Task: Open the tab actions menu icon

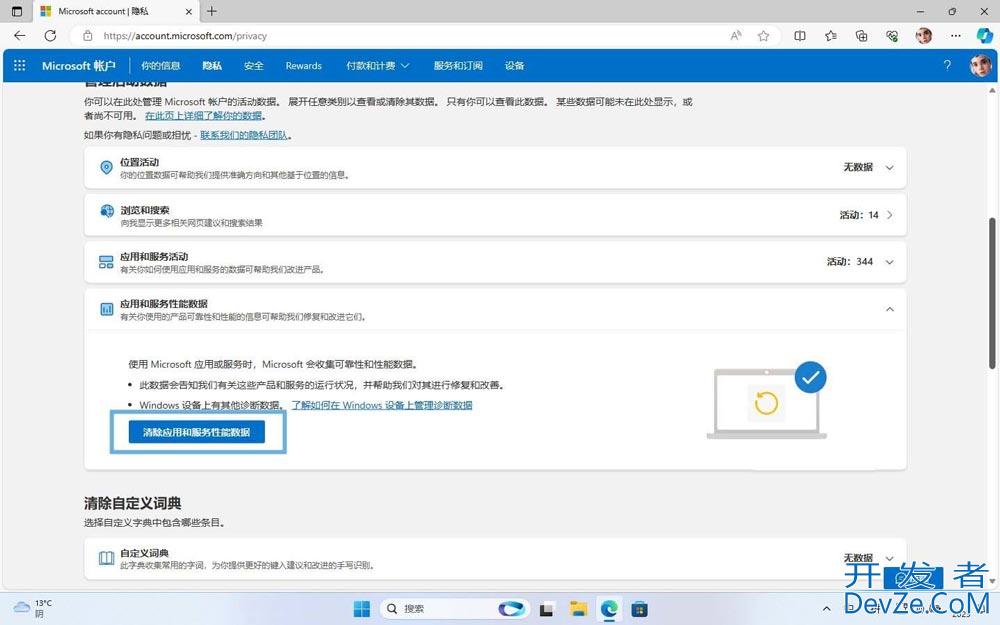Action: coord(17,11)
